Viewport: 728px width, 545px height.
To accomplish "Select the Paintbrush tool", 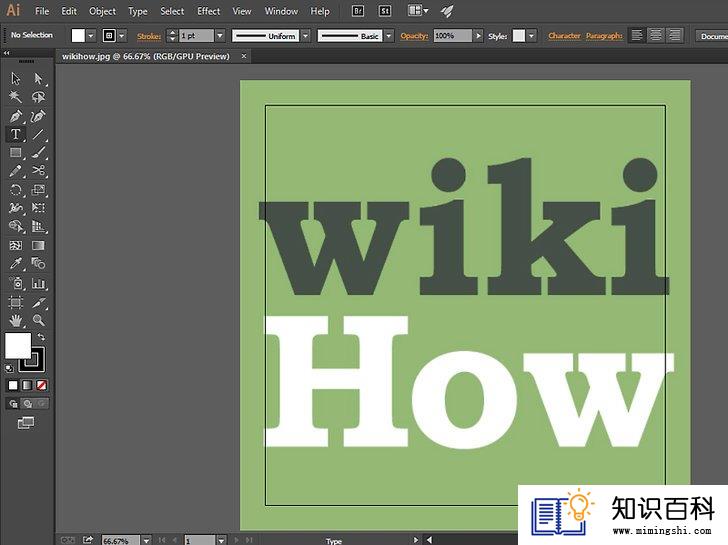I will tap(39, 152).
